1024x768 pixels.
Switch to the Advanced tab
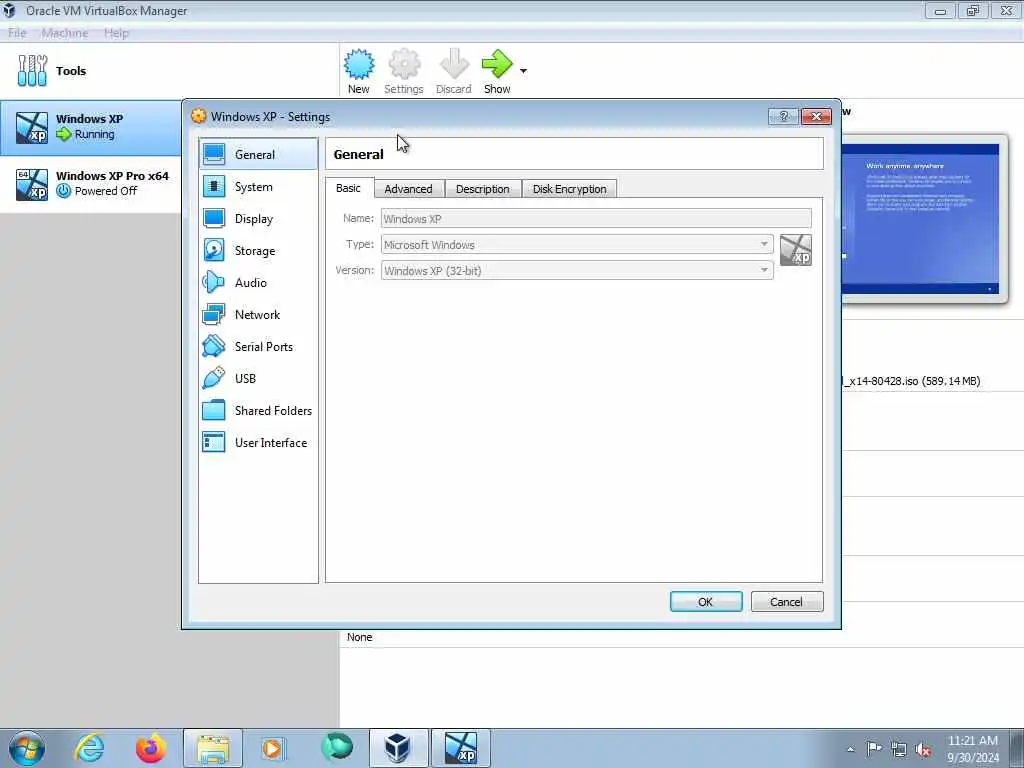[409, 189]
